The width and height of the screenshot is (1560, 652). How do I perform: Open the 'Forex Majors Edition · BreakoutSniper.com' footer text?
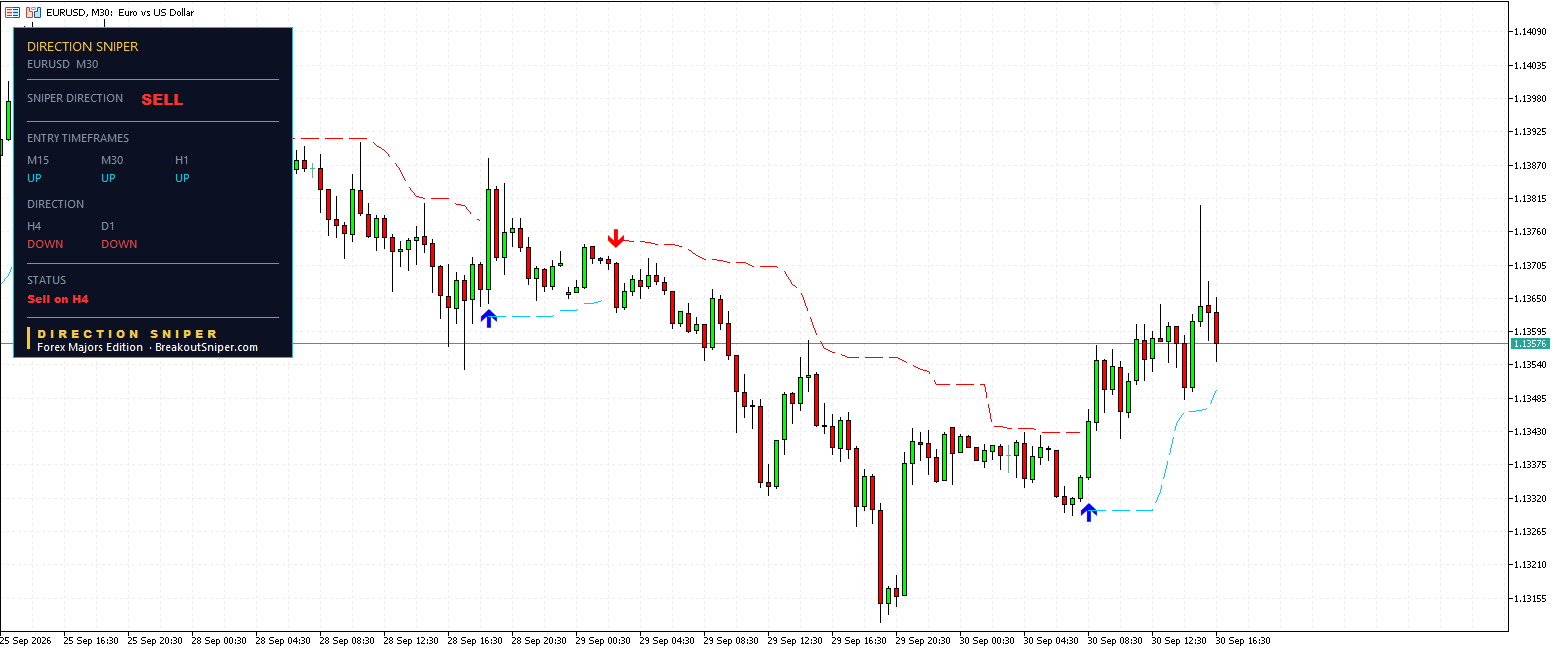coord(148,347)
